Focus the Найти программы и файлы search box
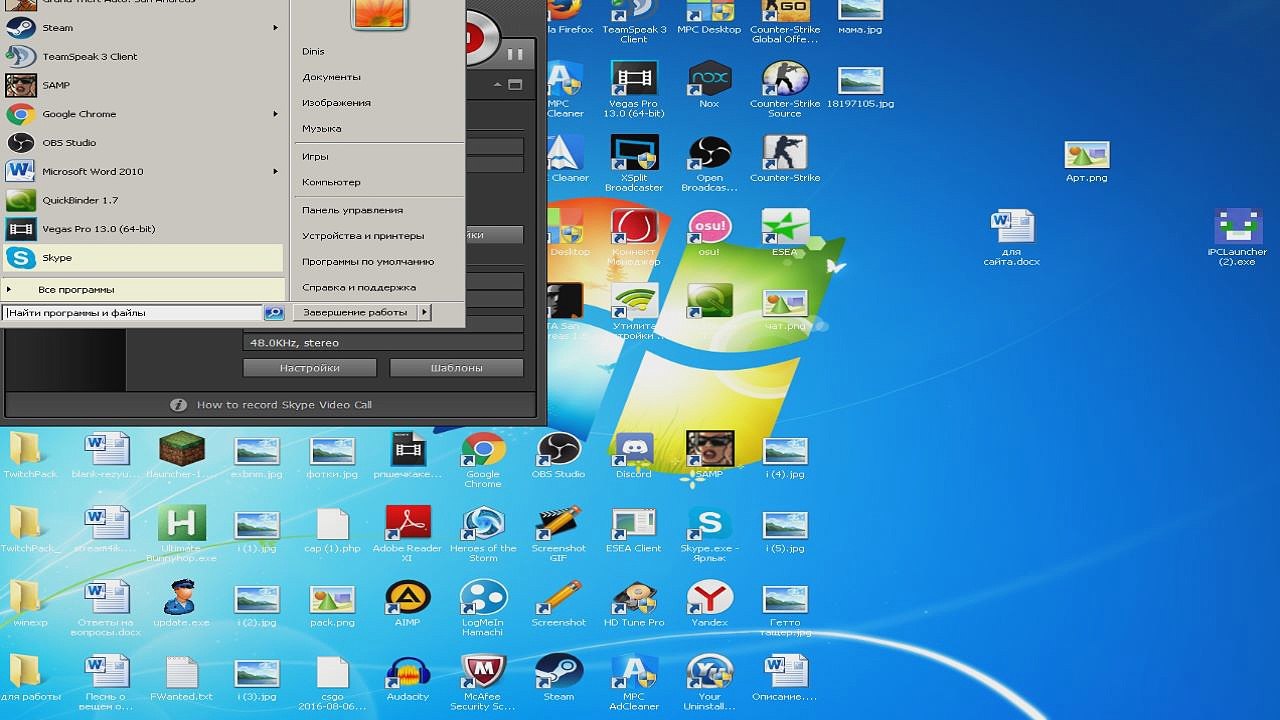The height and width of the screenshot is (720, 1280). (x=132, y=313)
